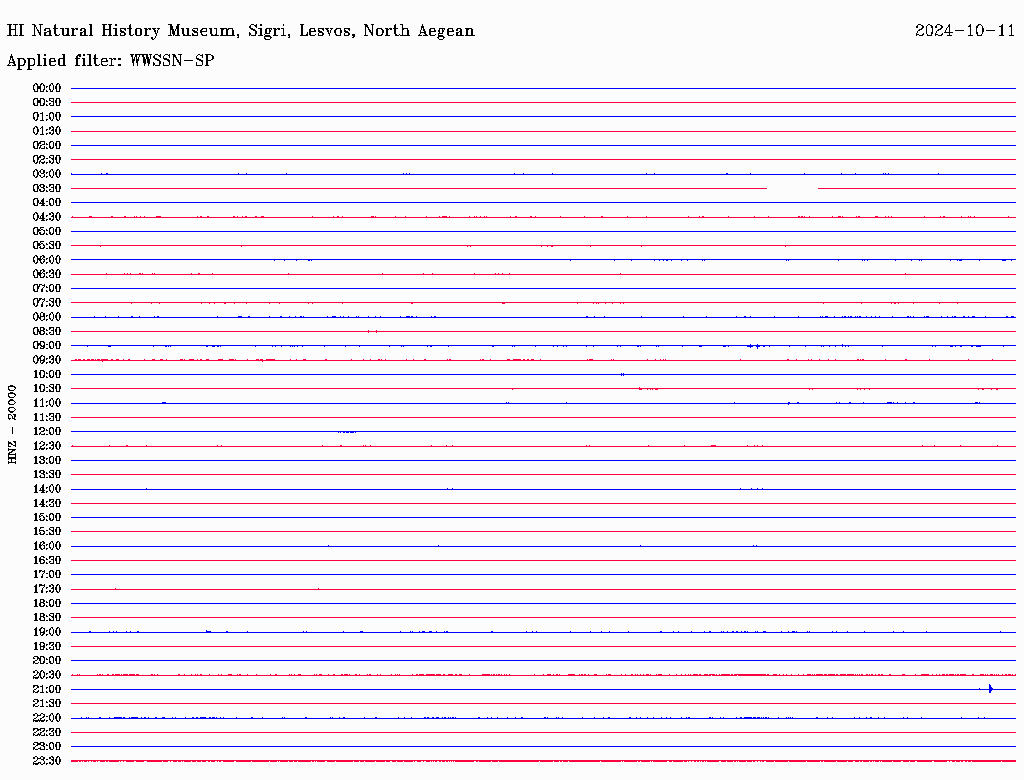The image size is (1024, 780).
Task: Click the 16:30 time label
Action: [47, 560]
